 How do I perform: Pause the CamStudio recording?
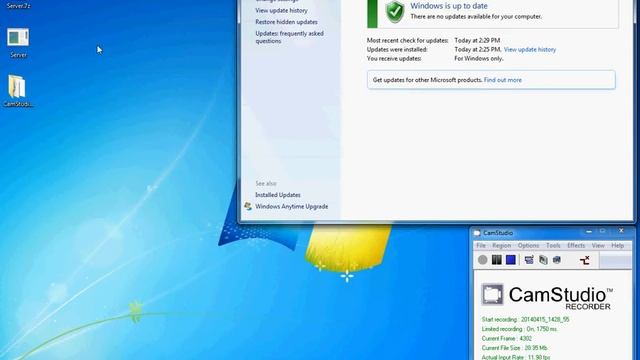click(x=496, y=260)
